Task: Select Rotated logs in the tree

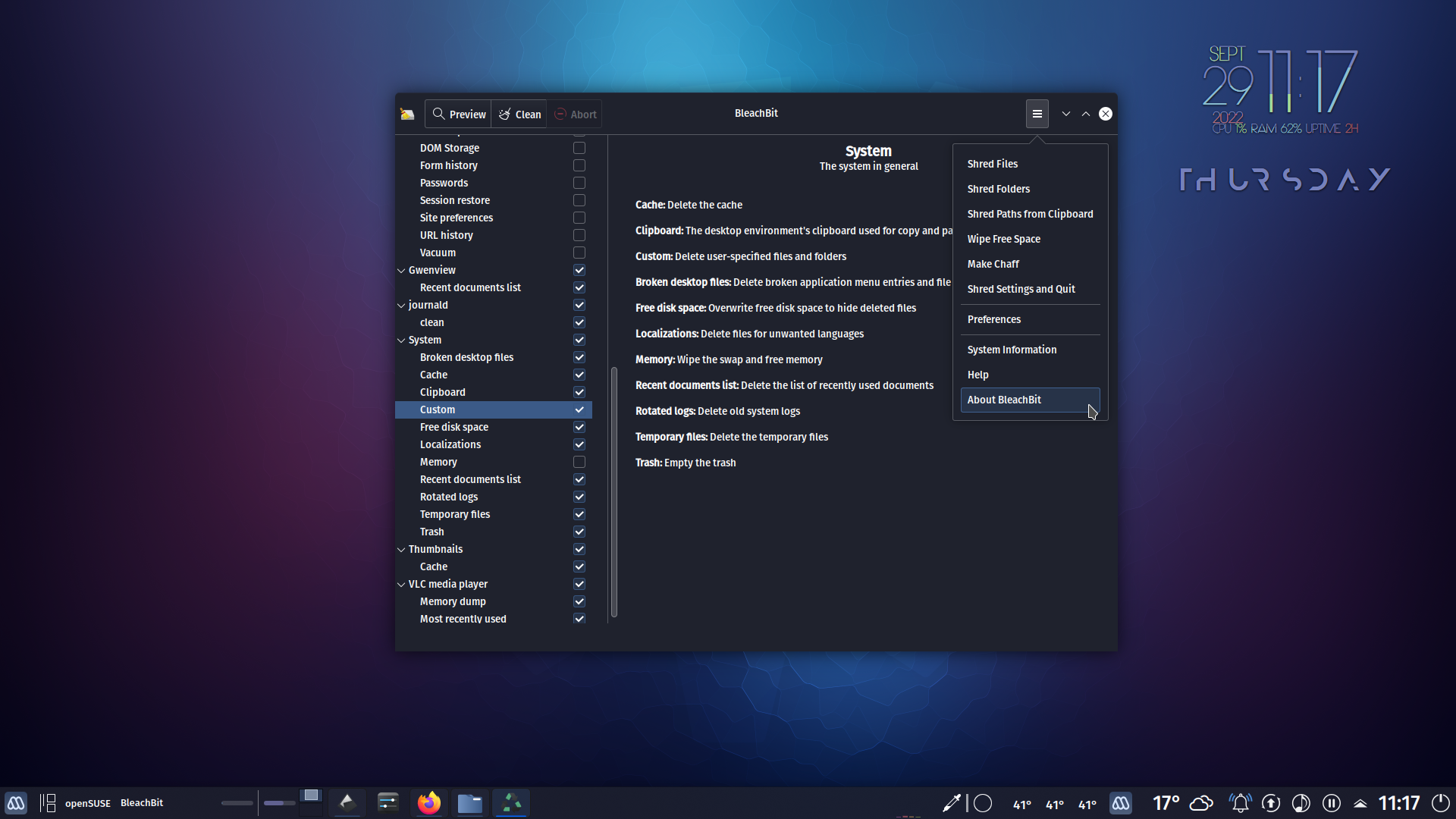Action: pos(494,497)
